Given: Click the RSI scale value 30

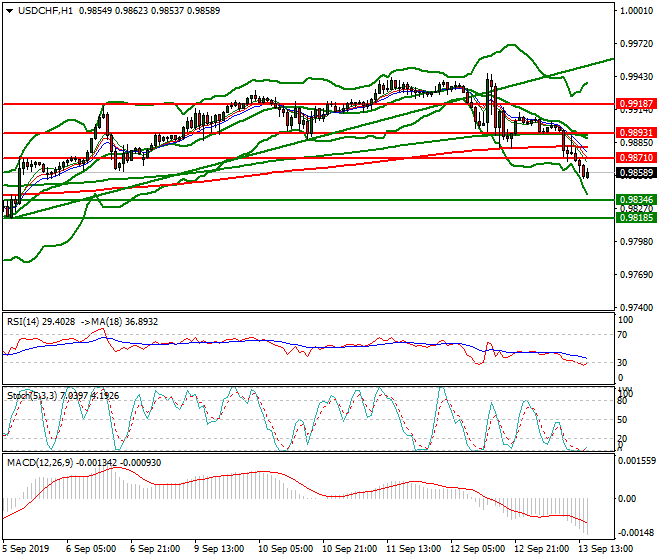Looking at the screenshot, I should click(623, 363).
